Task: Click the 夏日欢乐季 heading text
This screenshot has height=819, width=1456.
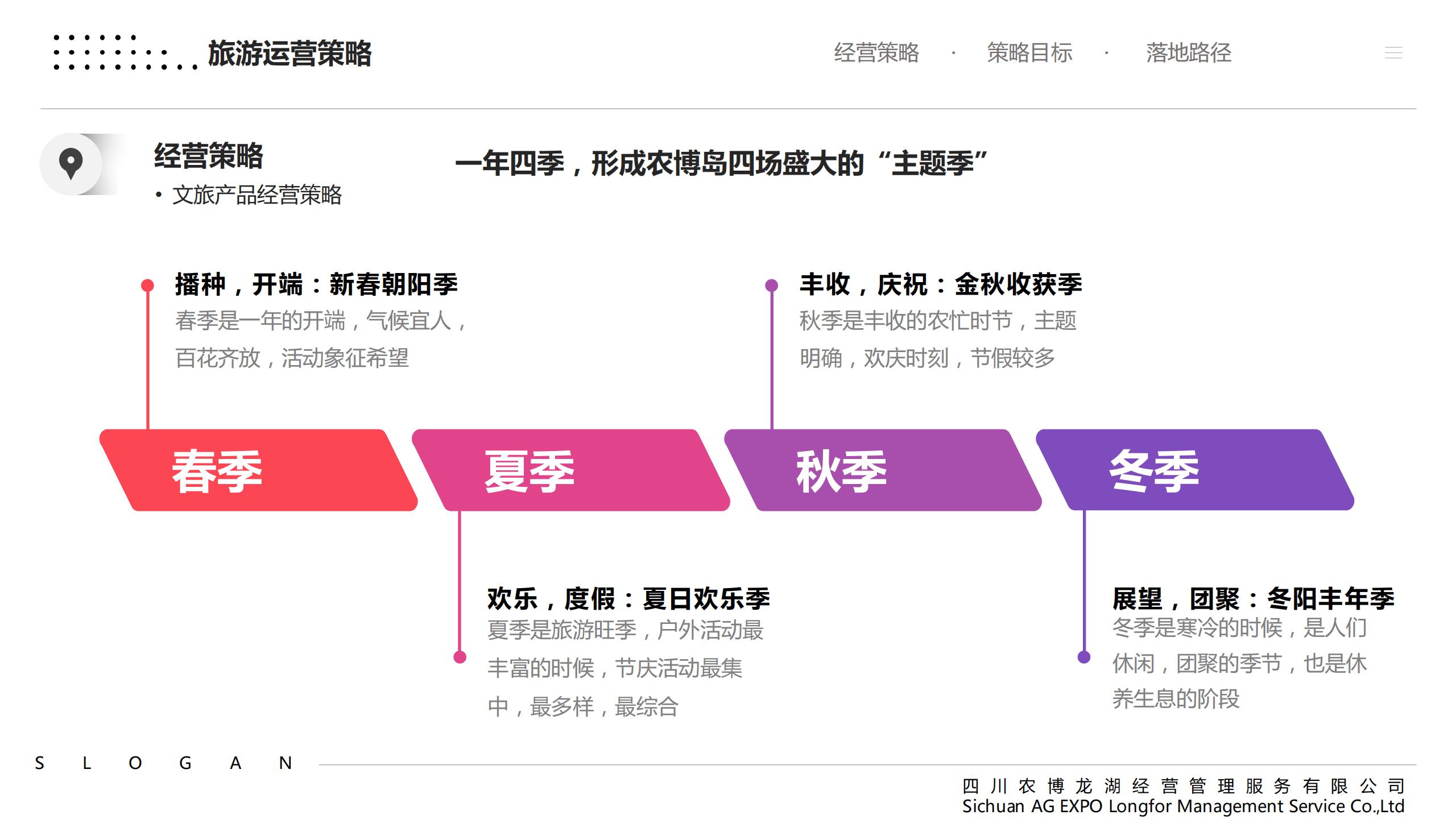Action: click(706, 598)
